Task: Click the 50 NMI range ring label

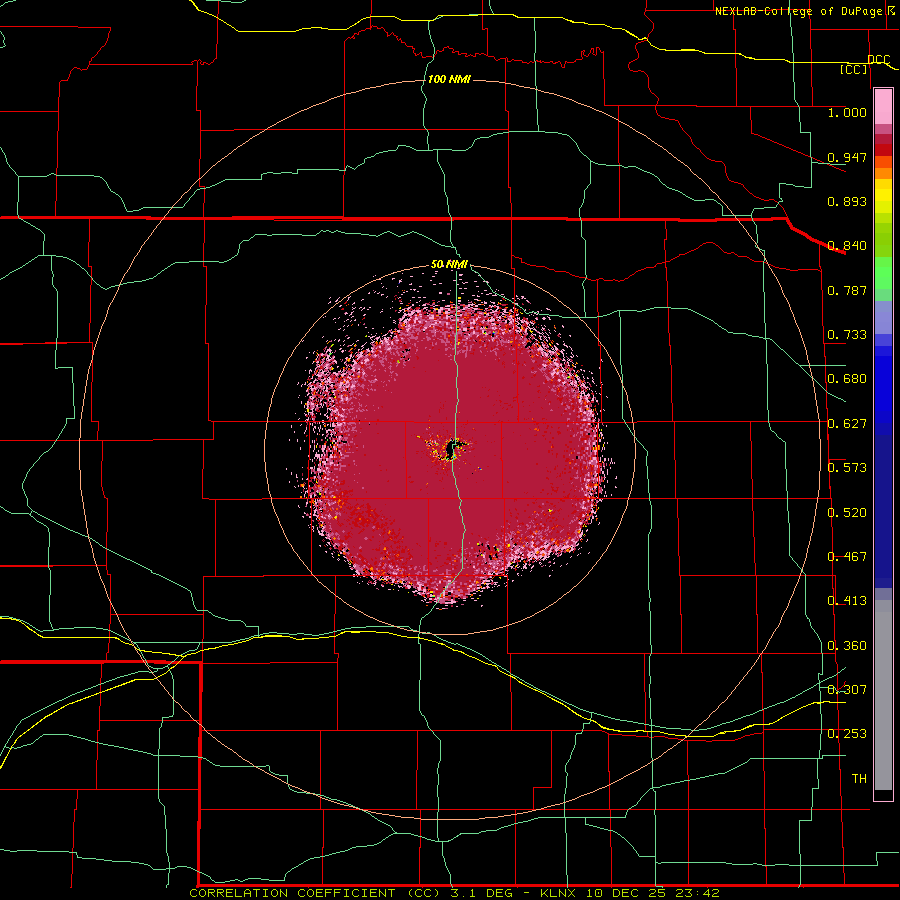Action: click(449, 265)
